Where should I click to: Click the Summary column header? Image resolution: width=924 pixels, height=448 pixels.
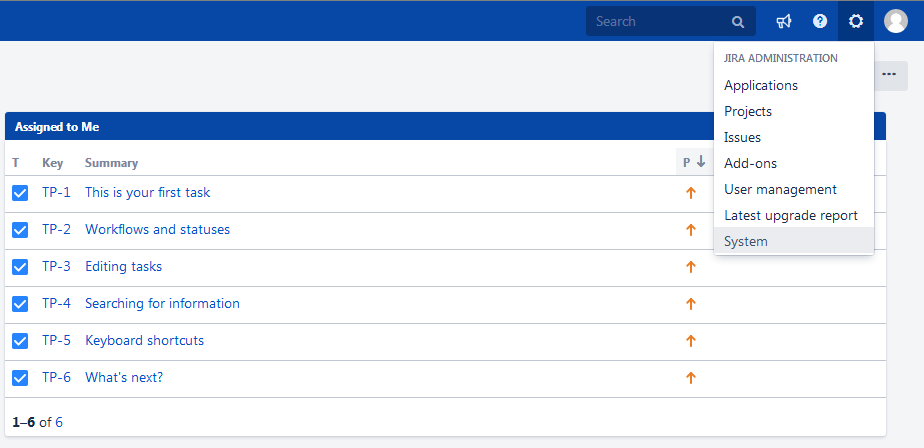111,163
